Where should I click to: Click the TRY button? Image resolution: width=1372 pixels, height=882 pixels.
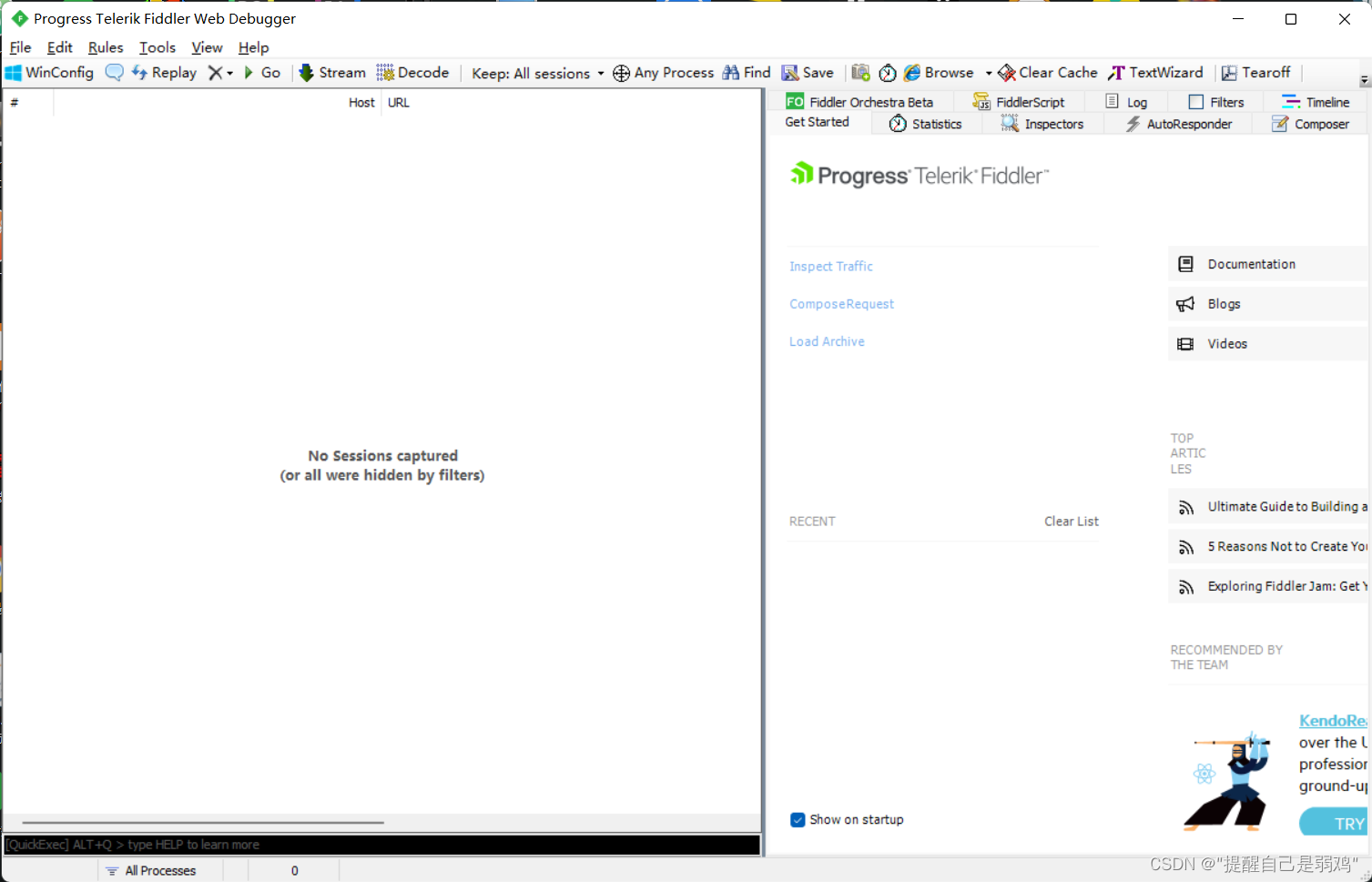coord(1334,822)
